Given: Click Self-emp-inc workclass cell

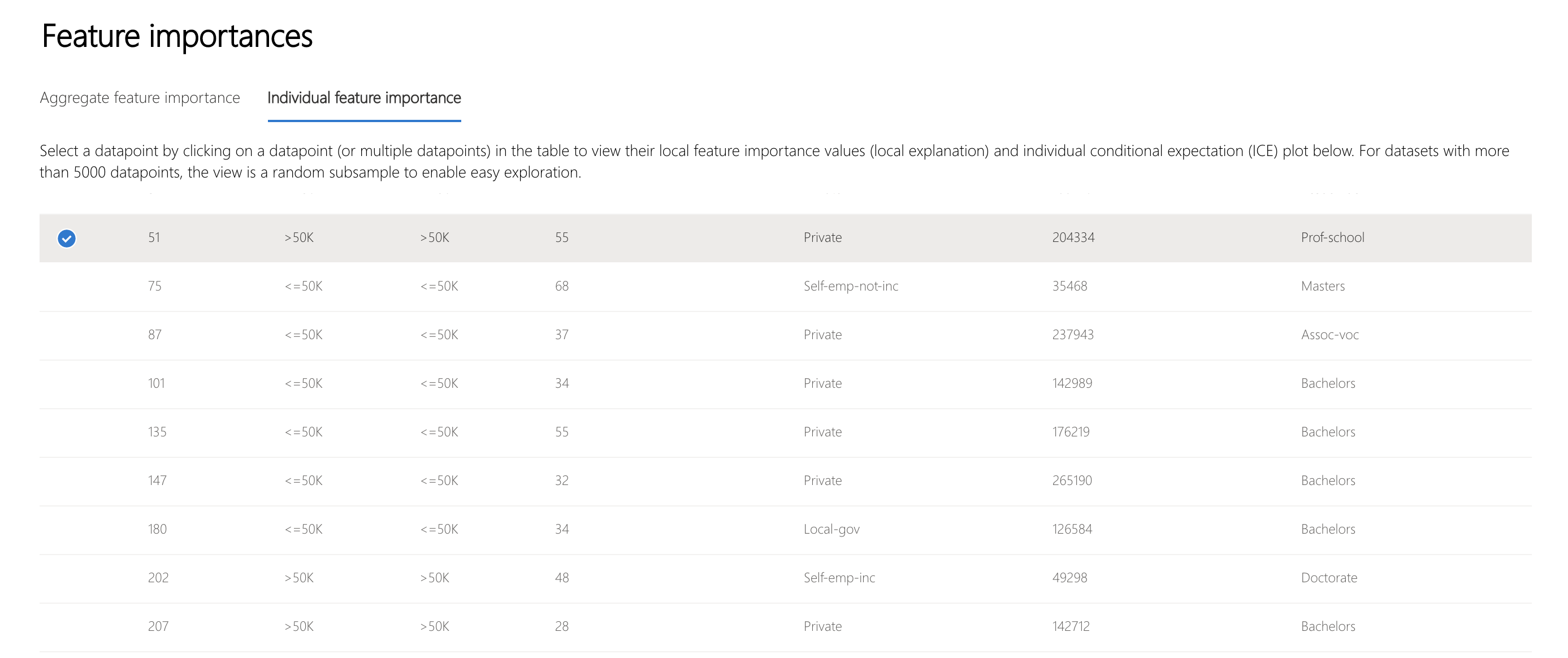Looking at the screenshot, I should click(839, 578).
